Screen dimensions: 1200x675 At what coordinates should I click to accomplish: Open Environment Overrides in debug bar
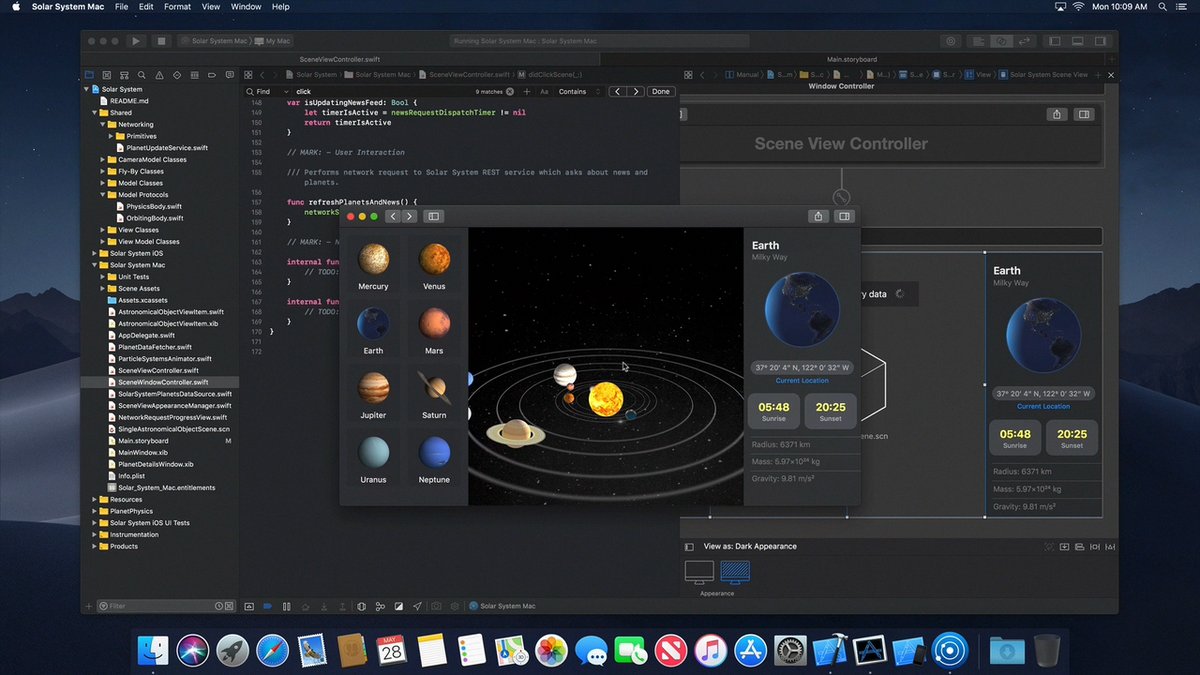click(399, 605)
